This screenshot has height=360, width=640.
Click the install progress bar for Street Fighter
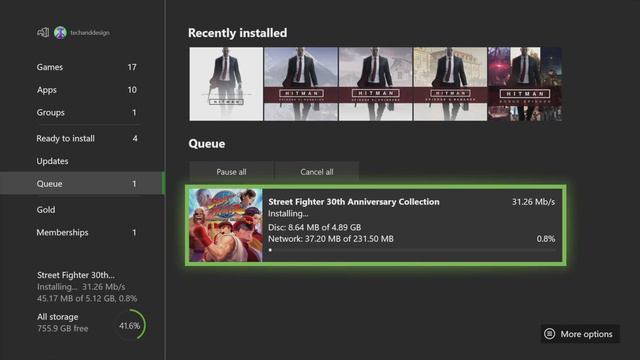[x=411, y=250]
